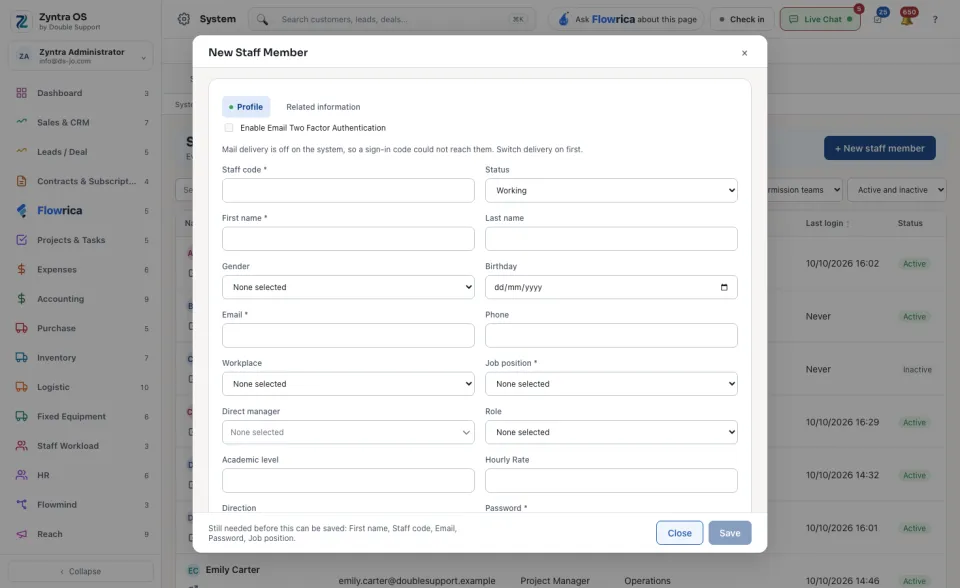Image resolution: width=960 pixels, height=588 pixels.
Task: Click the Phone input field
Action: (611, 336)
